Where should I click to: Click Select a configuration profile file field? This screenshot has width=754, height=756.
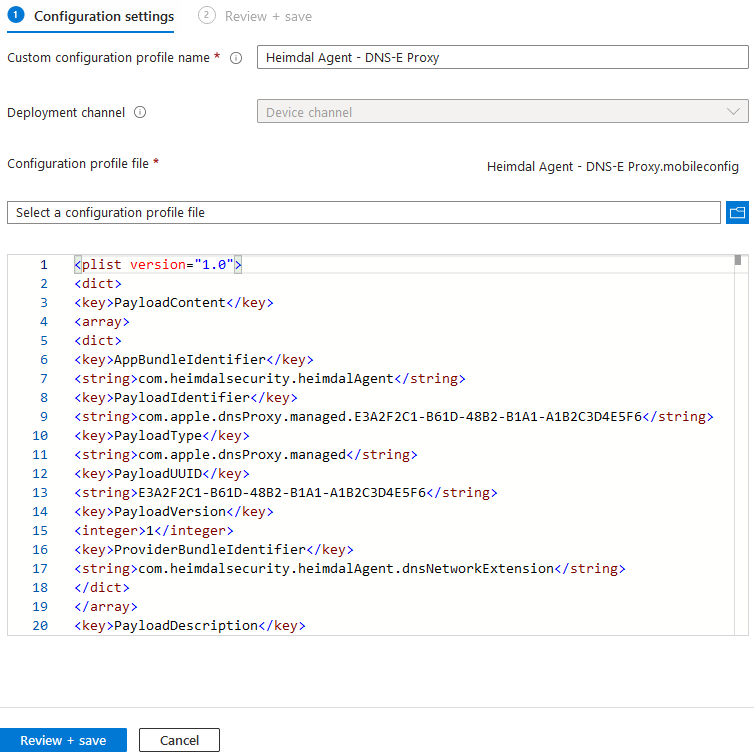[x=364, y=213]
